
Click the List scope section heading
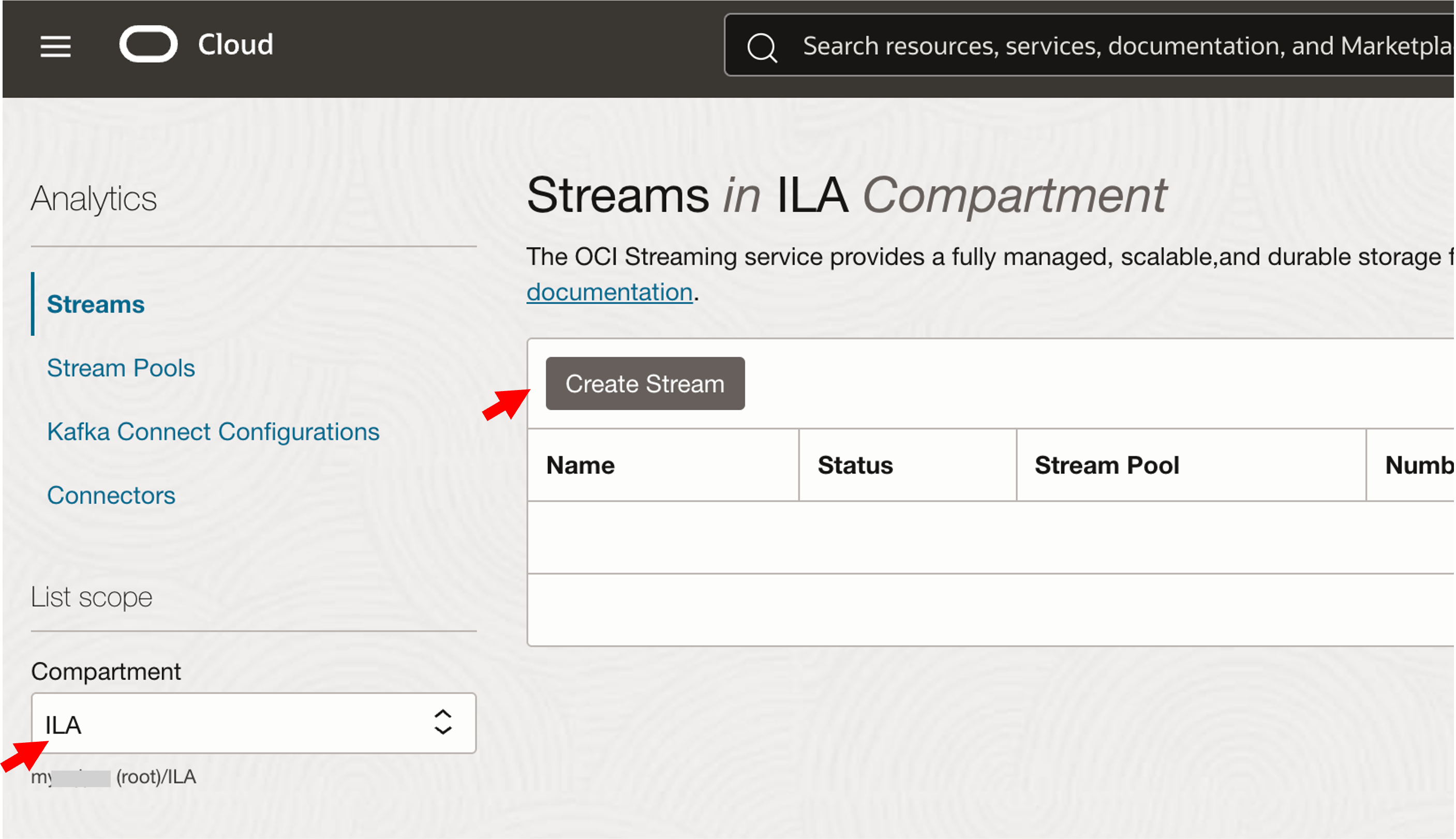[92, 597]
